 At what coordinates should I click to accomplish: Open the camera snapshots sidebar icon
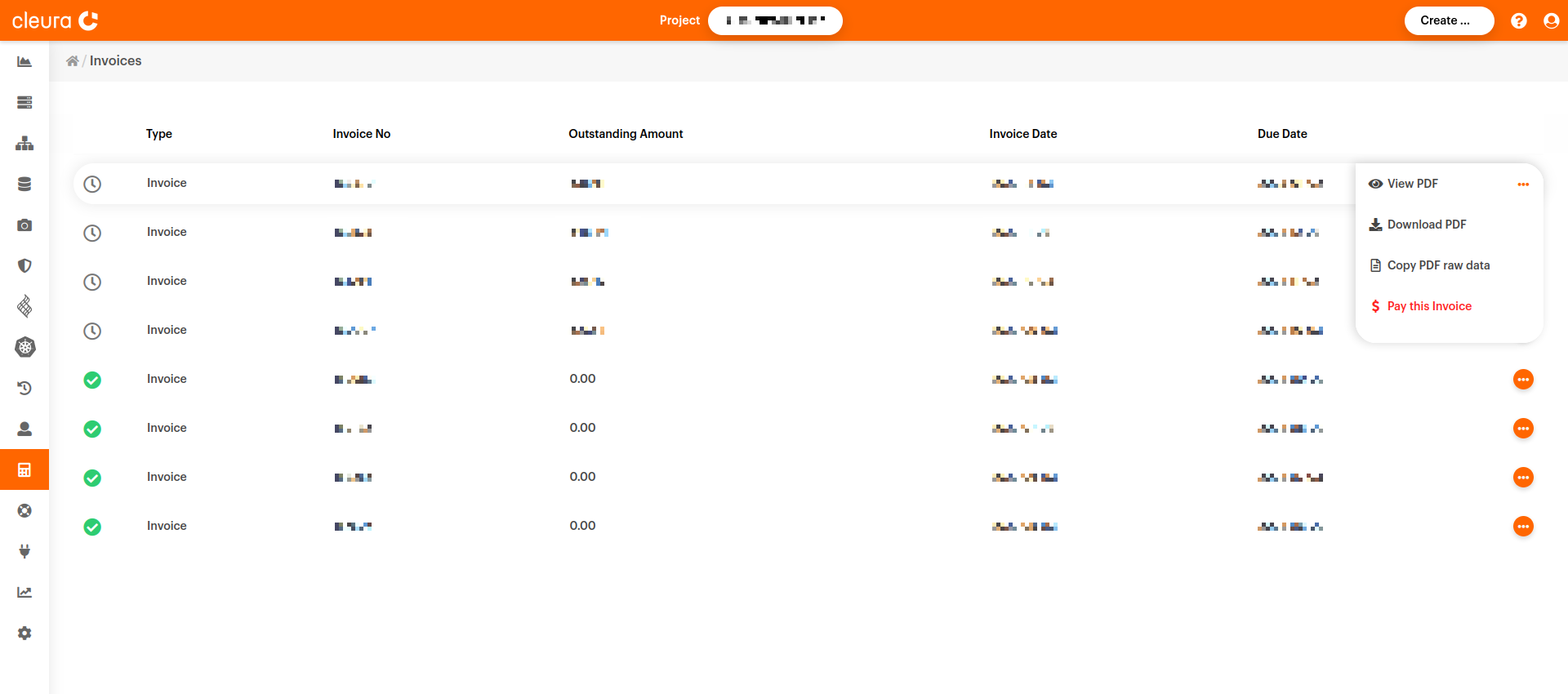(24, 225)
